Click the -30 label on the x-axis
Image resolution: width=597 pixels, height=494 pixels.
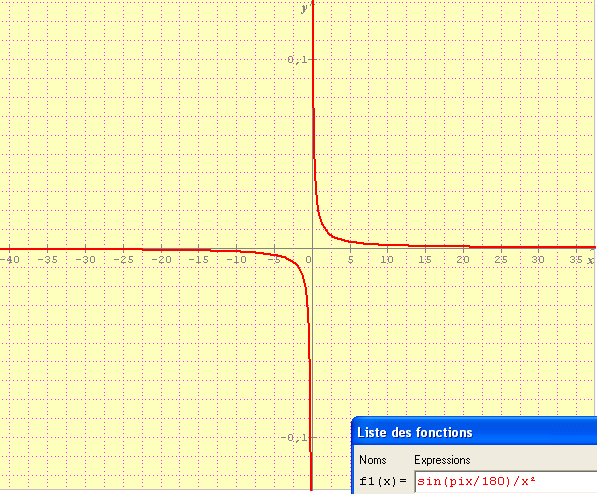[x=85, y=260]
